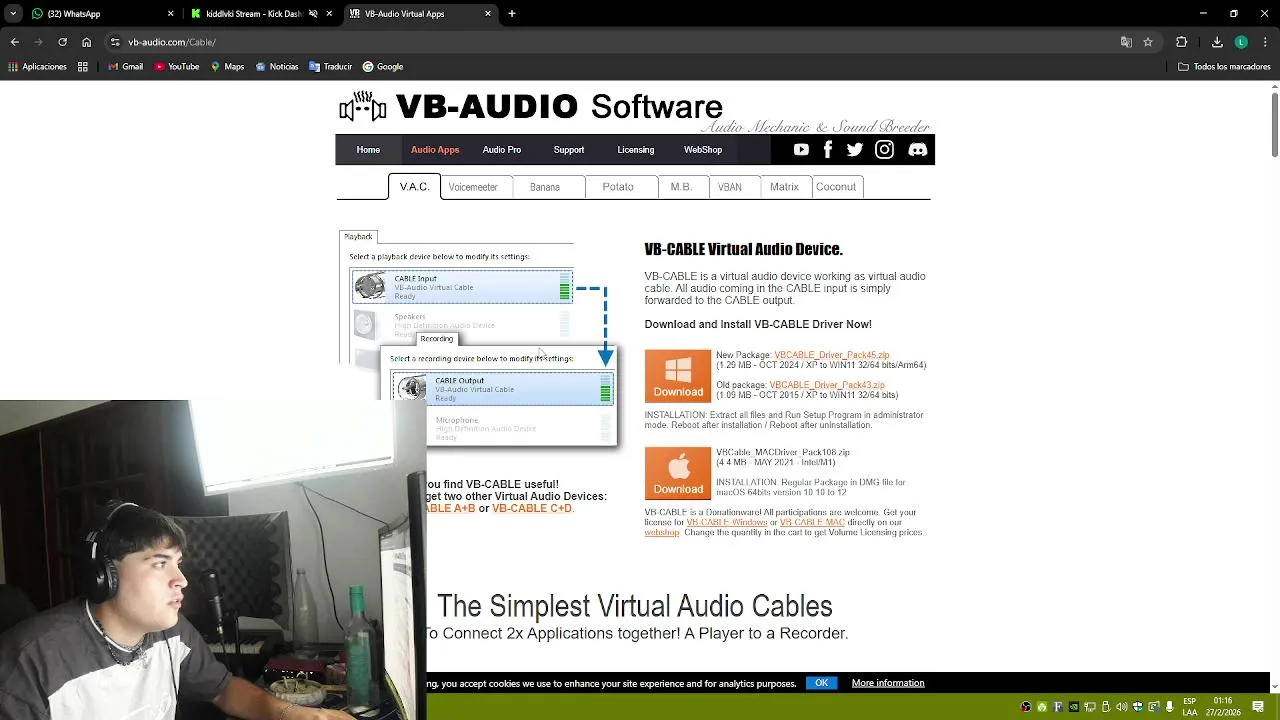Click the Apple Mac Download button

click(x=678, y=473)
